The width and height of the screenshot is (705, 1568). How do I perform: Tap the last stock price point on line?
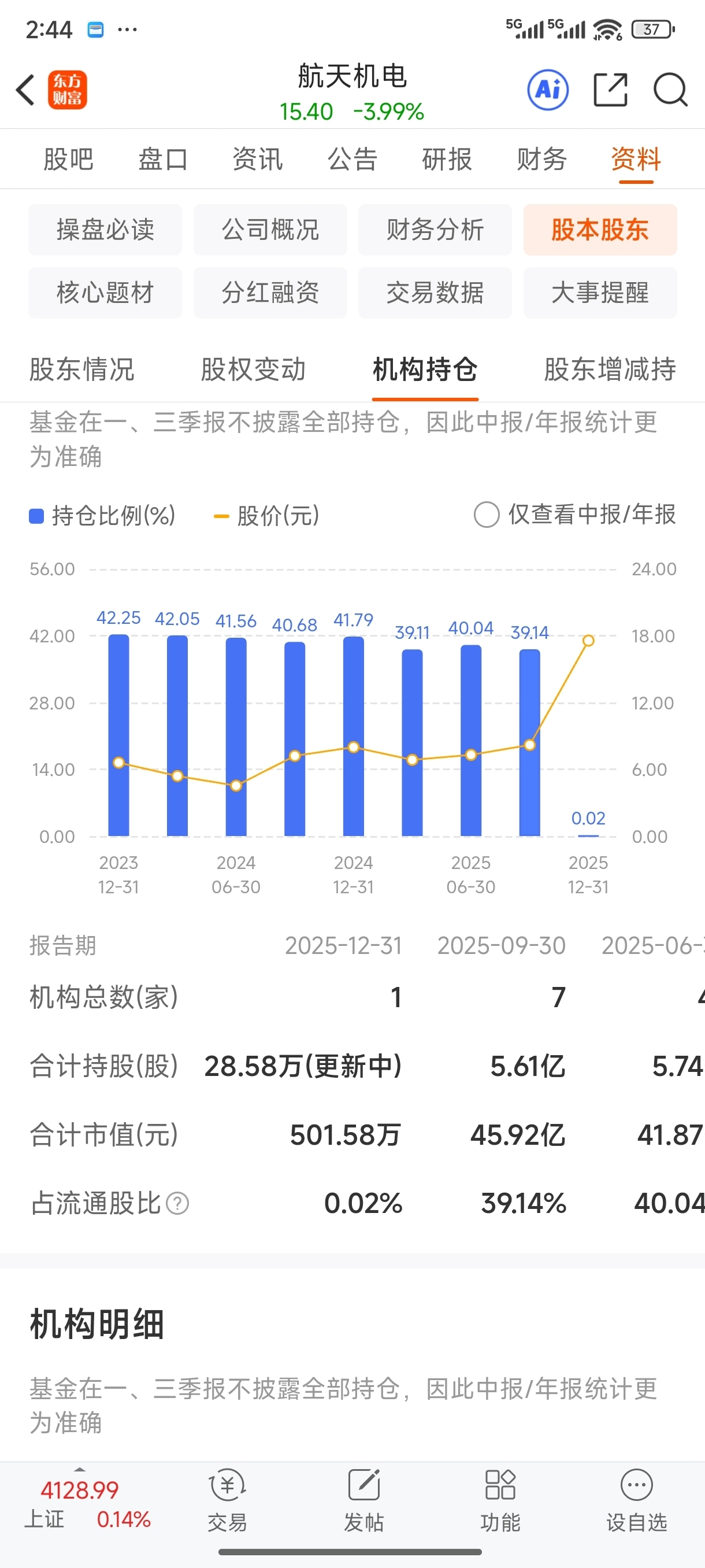click(588, 641)
